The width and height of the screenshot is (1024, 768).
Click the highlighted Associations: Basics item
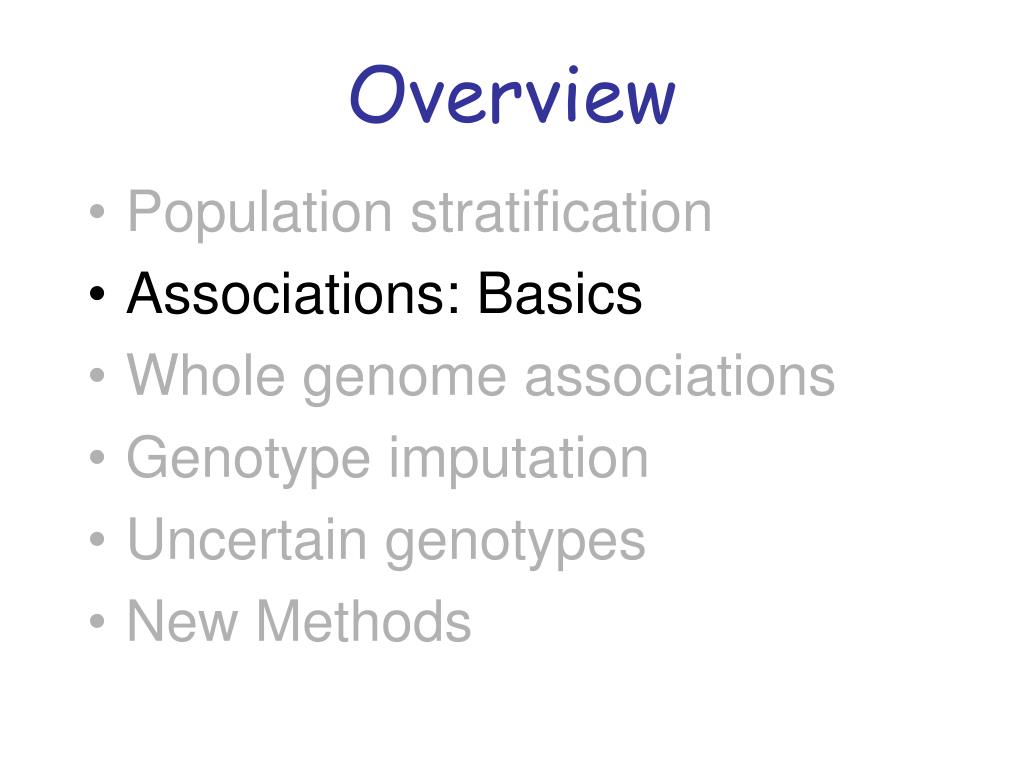click(385, 294)
